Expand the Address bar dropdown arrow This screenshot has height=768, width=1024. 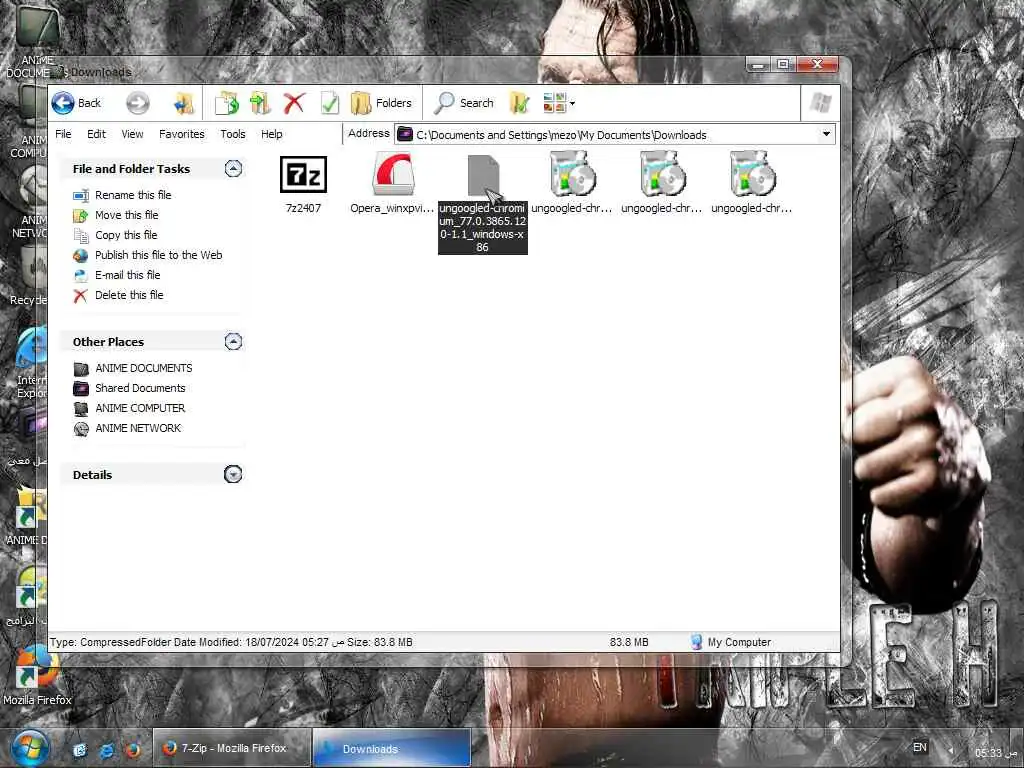coord(826,135)
